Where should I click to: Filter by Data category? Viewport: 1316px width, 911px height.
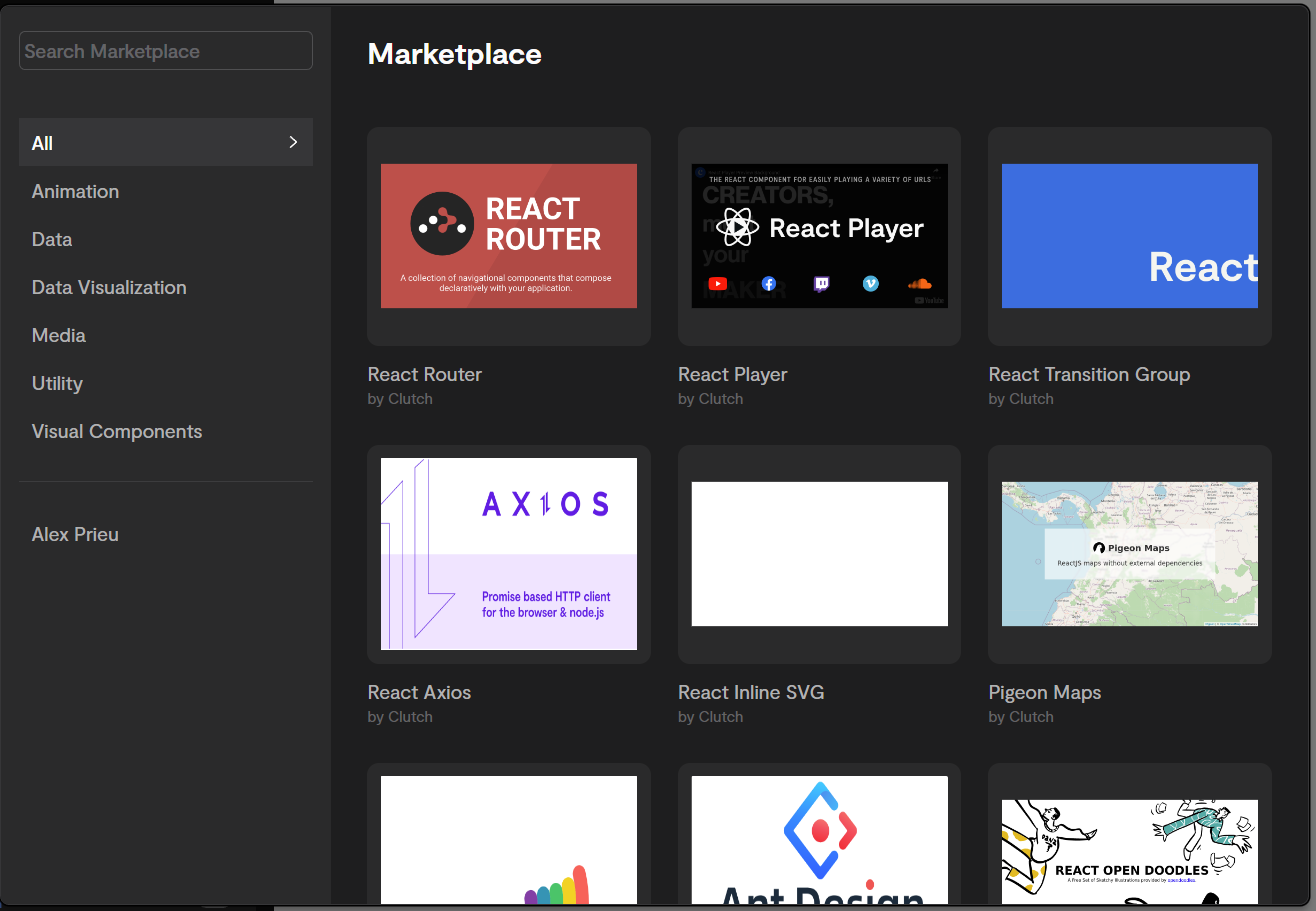52,239
